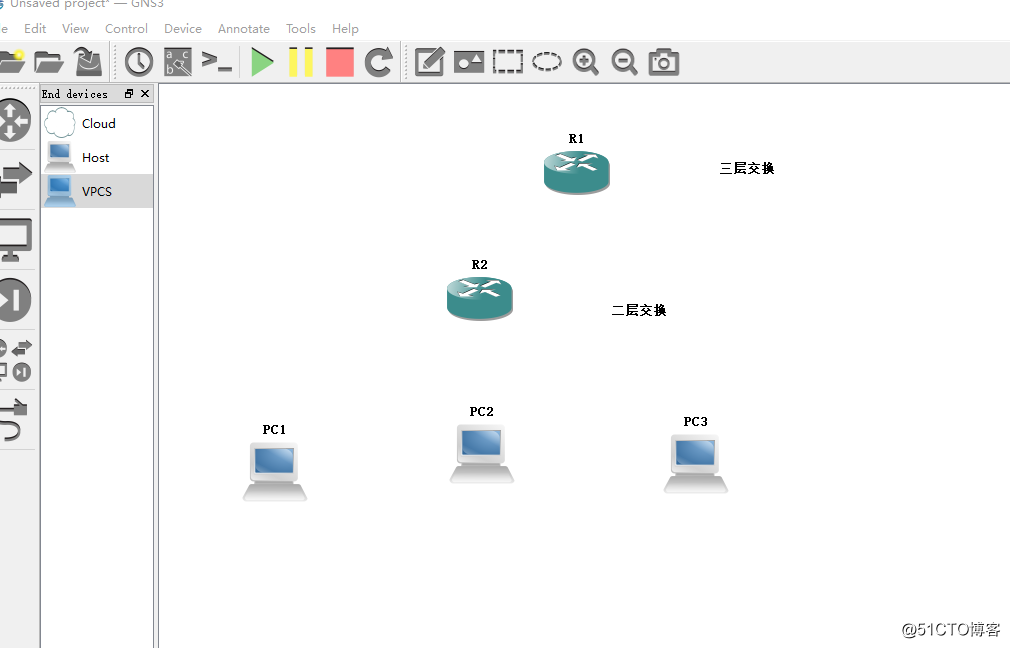Viewport: 1010px width, 648px height.
Task: Browse routers in device sidebar
Action: tap(14, 120)
